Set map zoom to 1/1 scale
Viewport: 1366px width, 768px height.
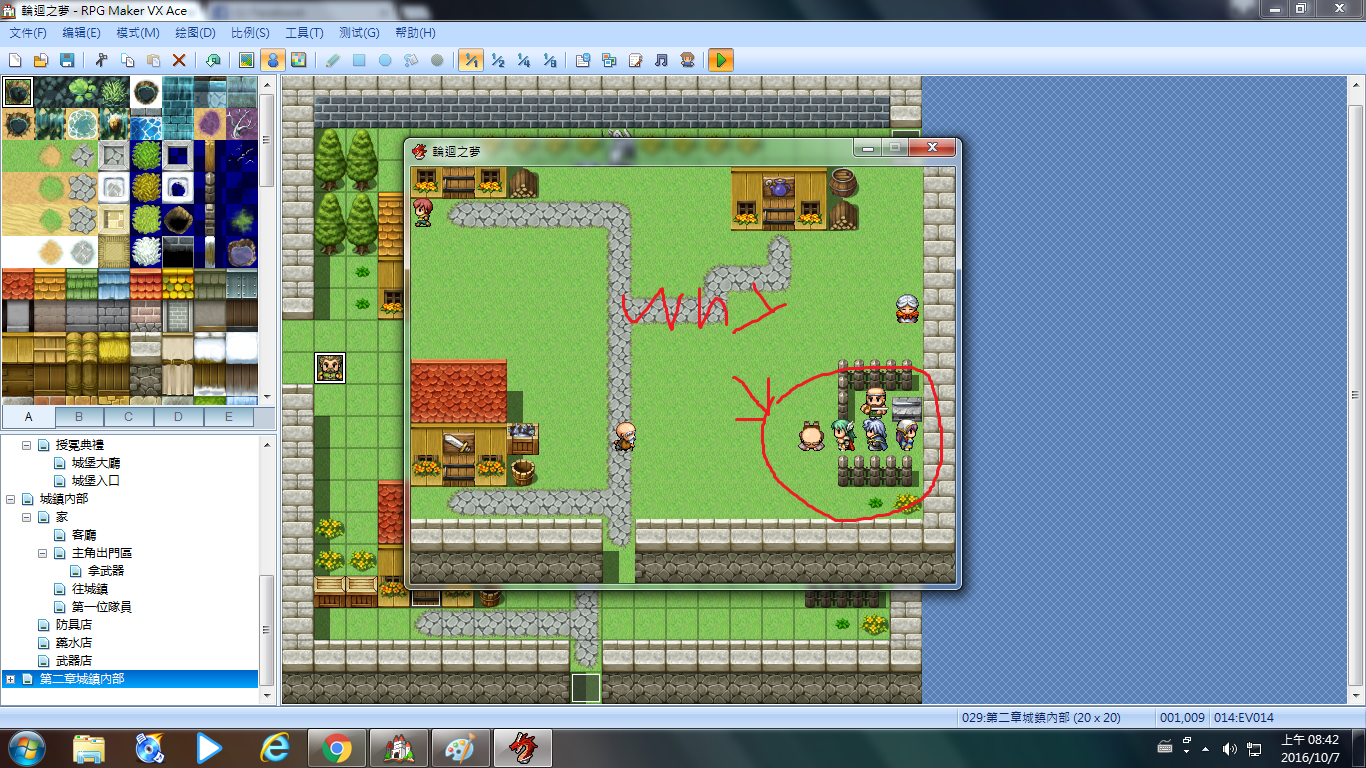(471, 60)
